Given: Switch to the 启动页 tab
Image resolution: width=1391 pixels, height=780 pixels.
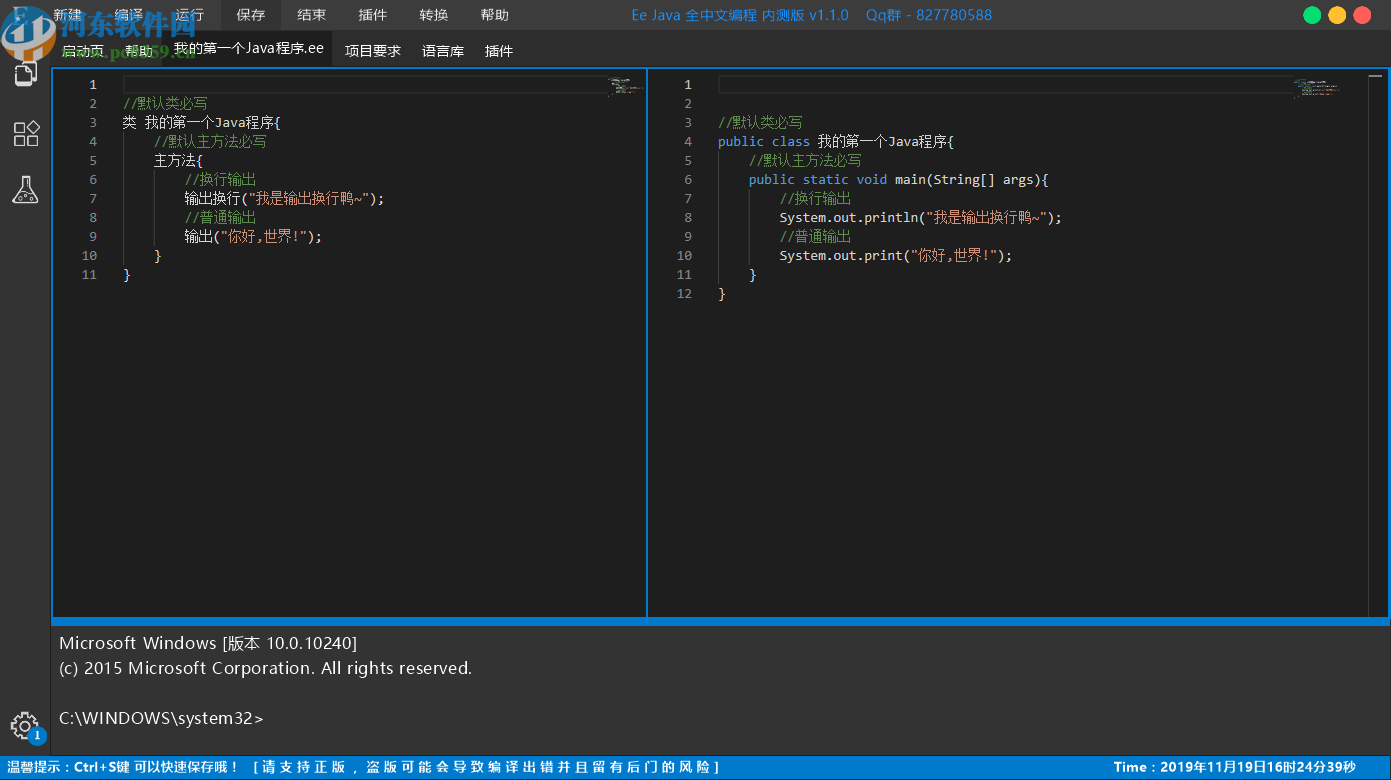Looking at the screenshot, I should pyautogui.click(x=83, y=51).
